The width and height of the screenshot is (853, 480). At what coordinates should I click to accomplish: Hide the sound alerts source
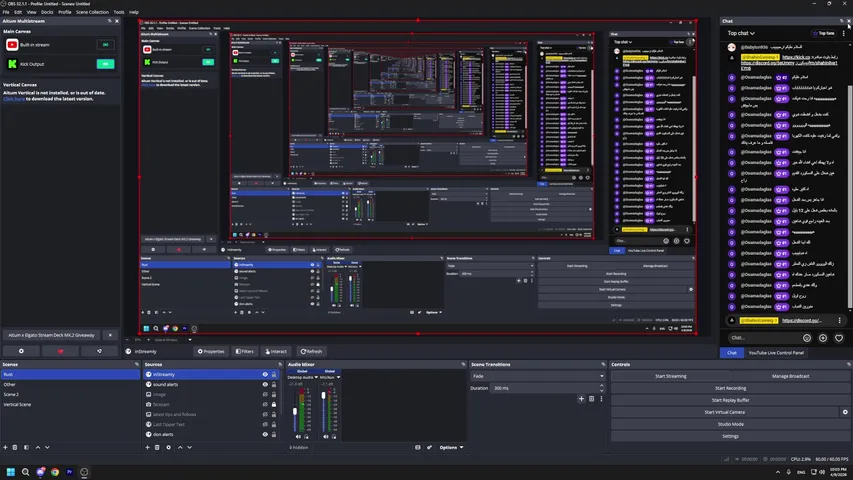coord(265,384)
